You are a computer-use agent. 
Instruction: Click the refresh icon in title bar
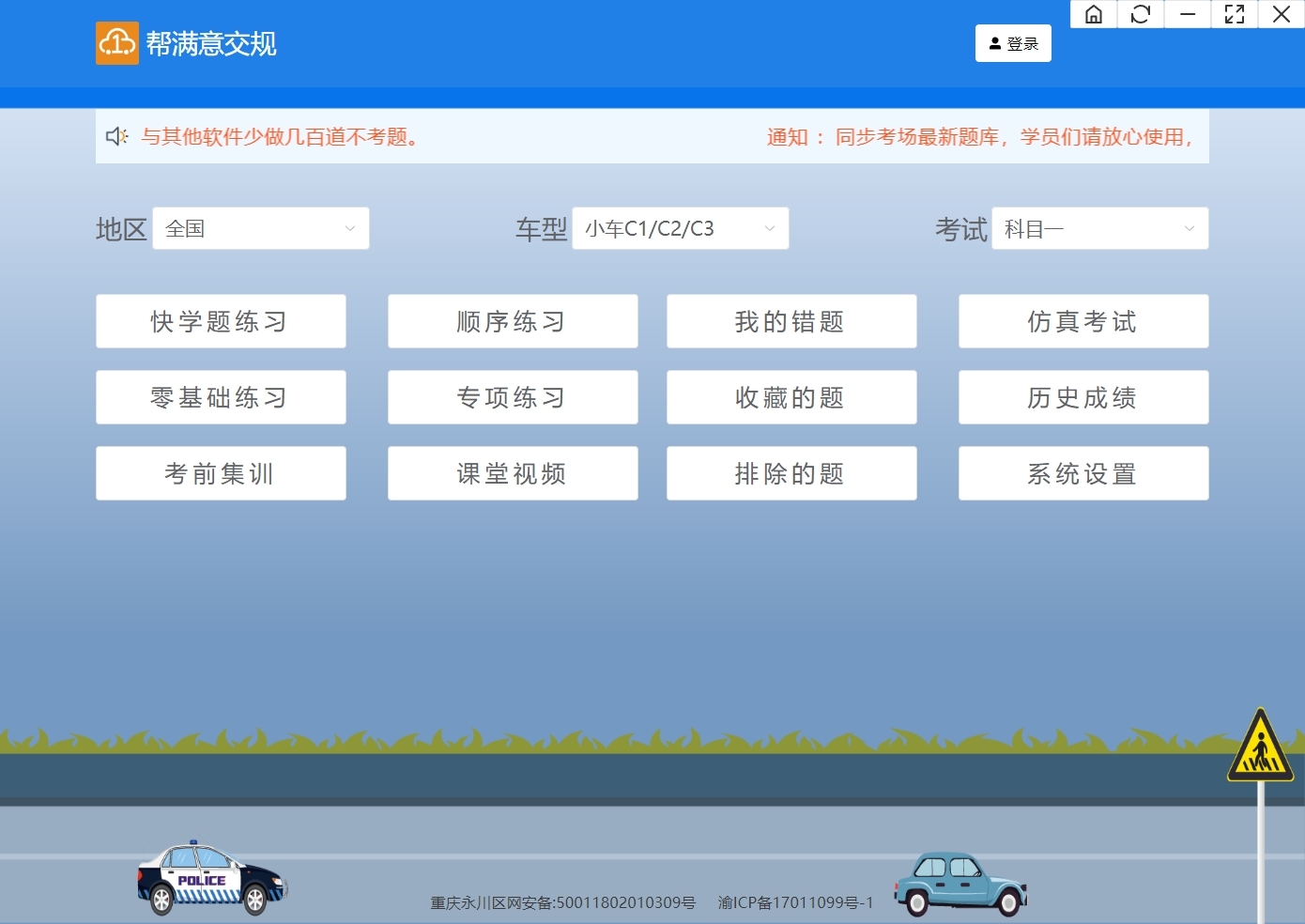point(1141,14)
